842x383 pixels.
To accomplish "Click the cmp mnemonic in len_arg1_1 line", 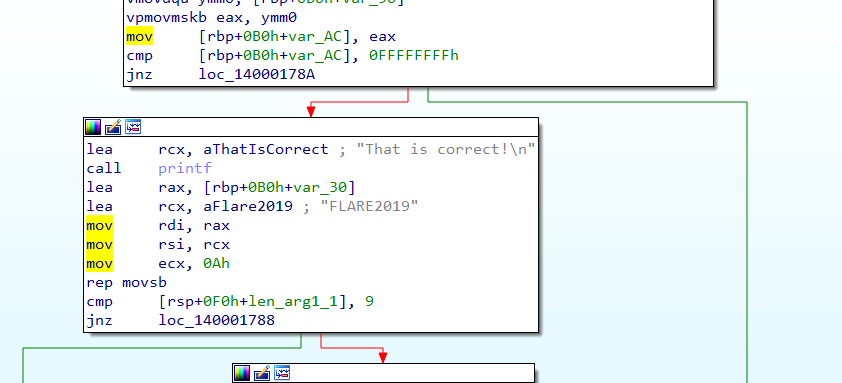I will pyautogui.click(x=100, y=302).
